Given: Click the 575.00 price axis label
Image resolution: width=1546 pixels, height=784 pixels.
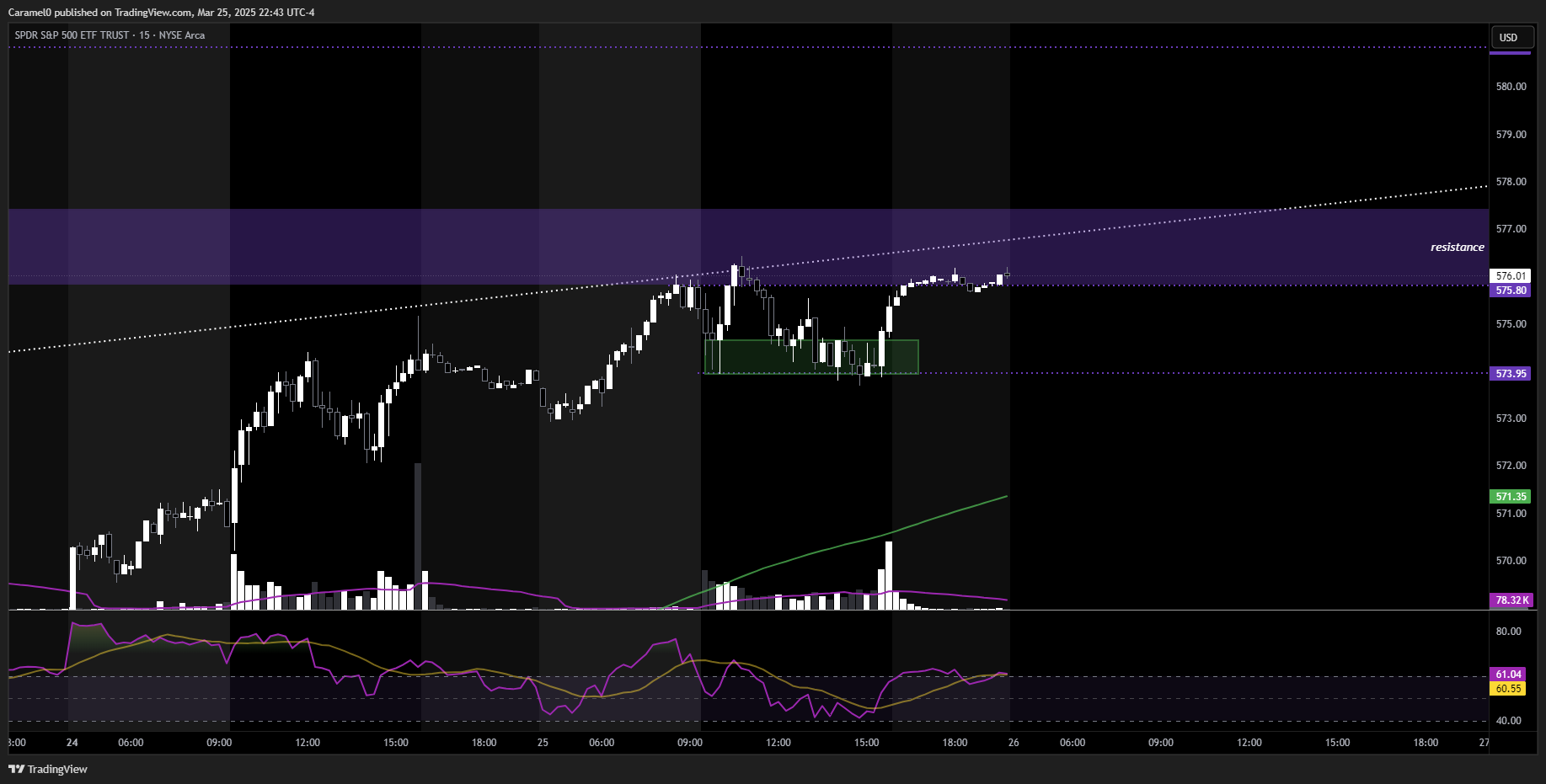Looking at the screenshot, I should (x=1511, y=324).
